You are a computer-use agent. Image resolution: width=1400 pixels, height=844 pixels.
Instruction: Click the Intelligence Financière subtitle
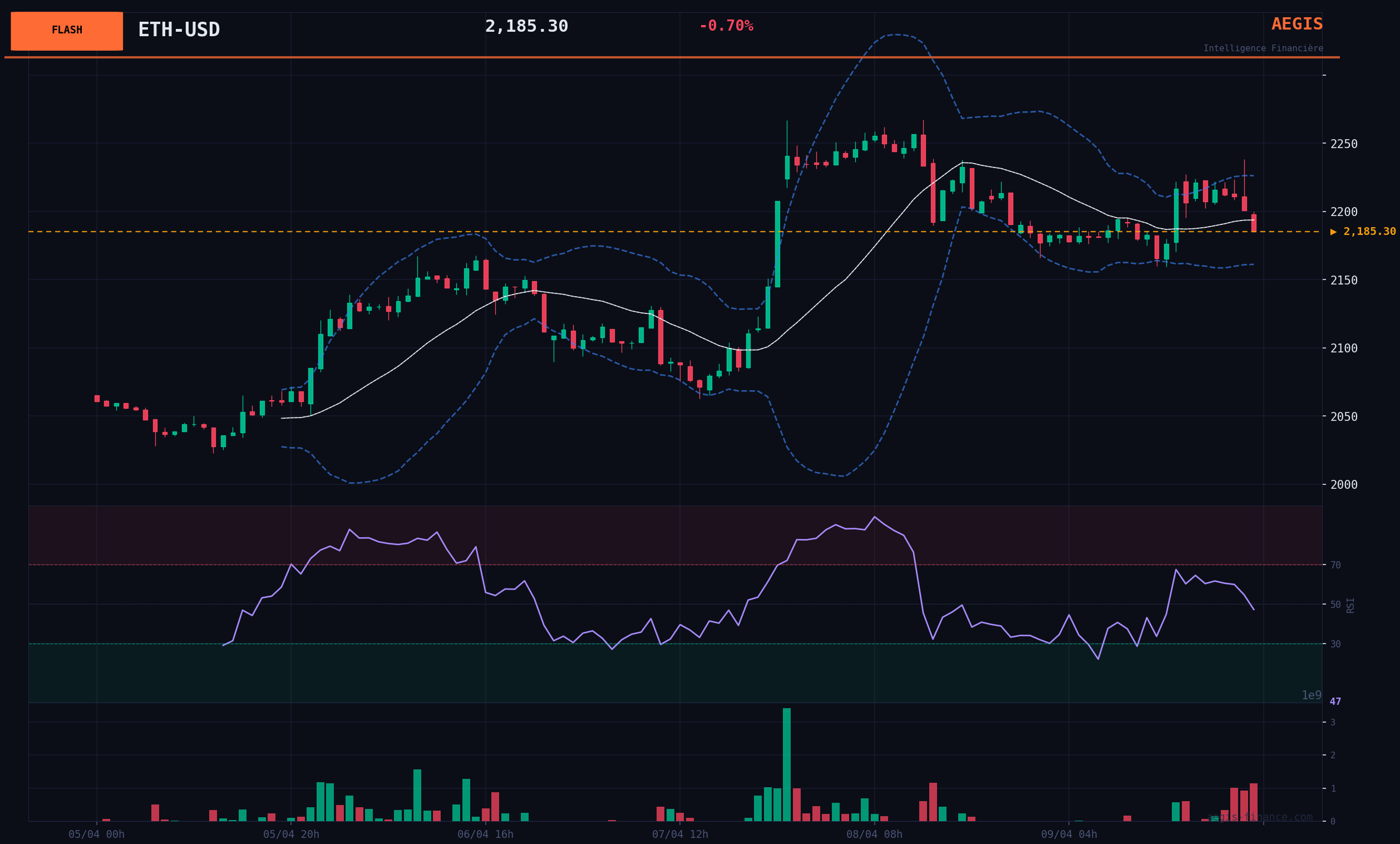1263,48
